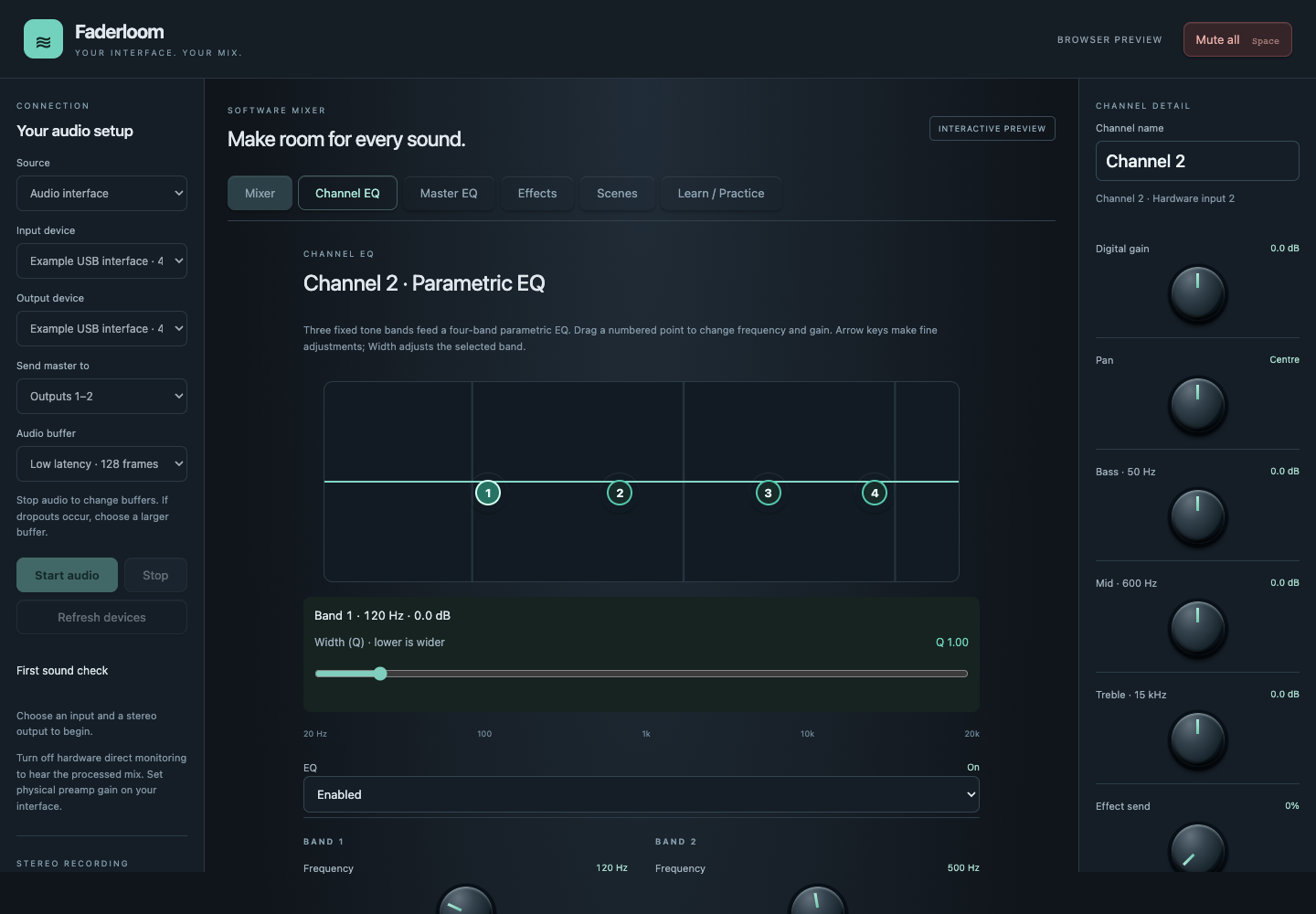Click the Bass 0.0 dB value
1316x914 pixels.
(x=1284, y=471)
